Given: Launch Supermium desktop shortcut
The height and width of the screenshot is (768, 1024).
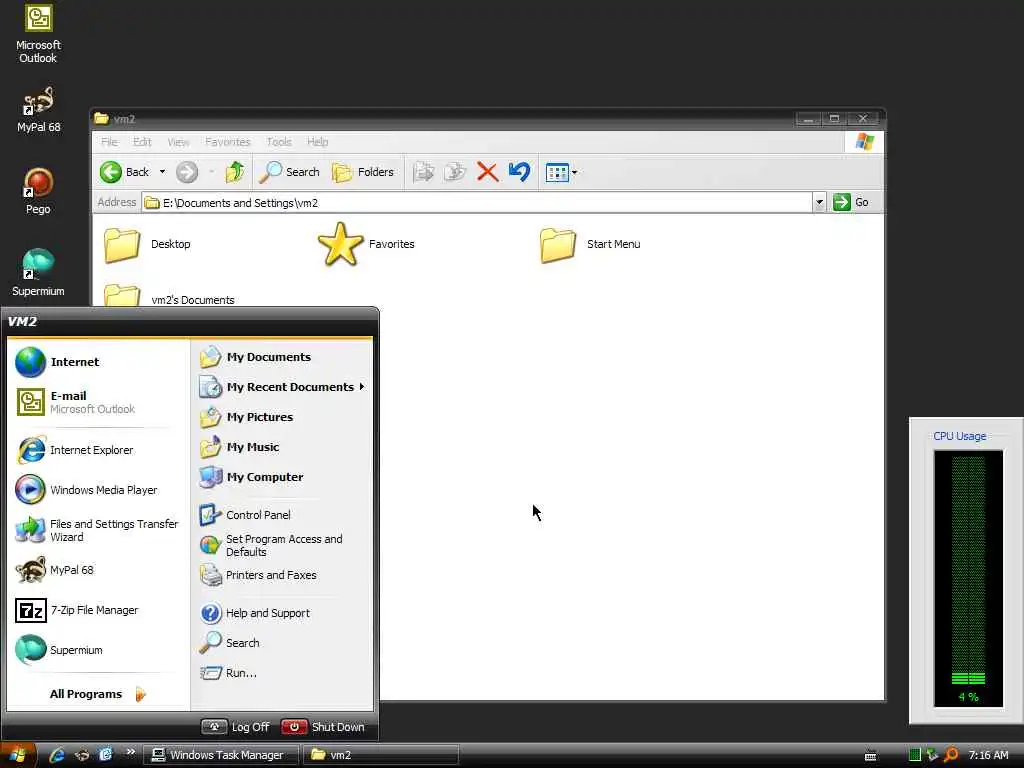Looking at the screenshot, I should click(x=38, y=273).
